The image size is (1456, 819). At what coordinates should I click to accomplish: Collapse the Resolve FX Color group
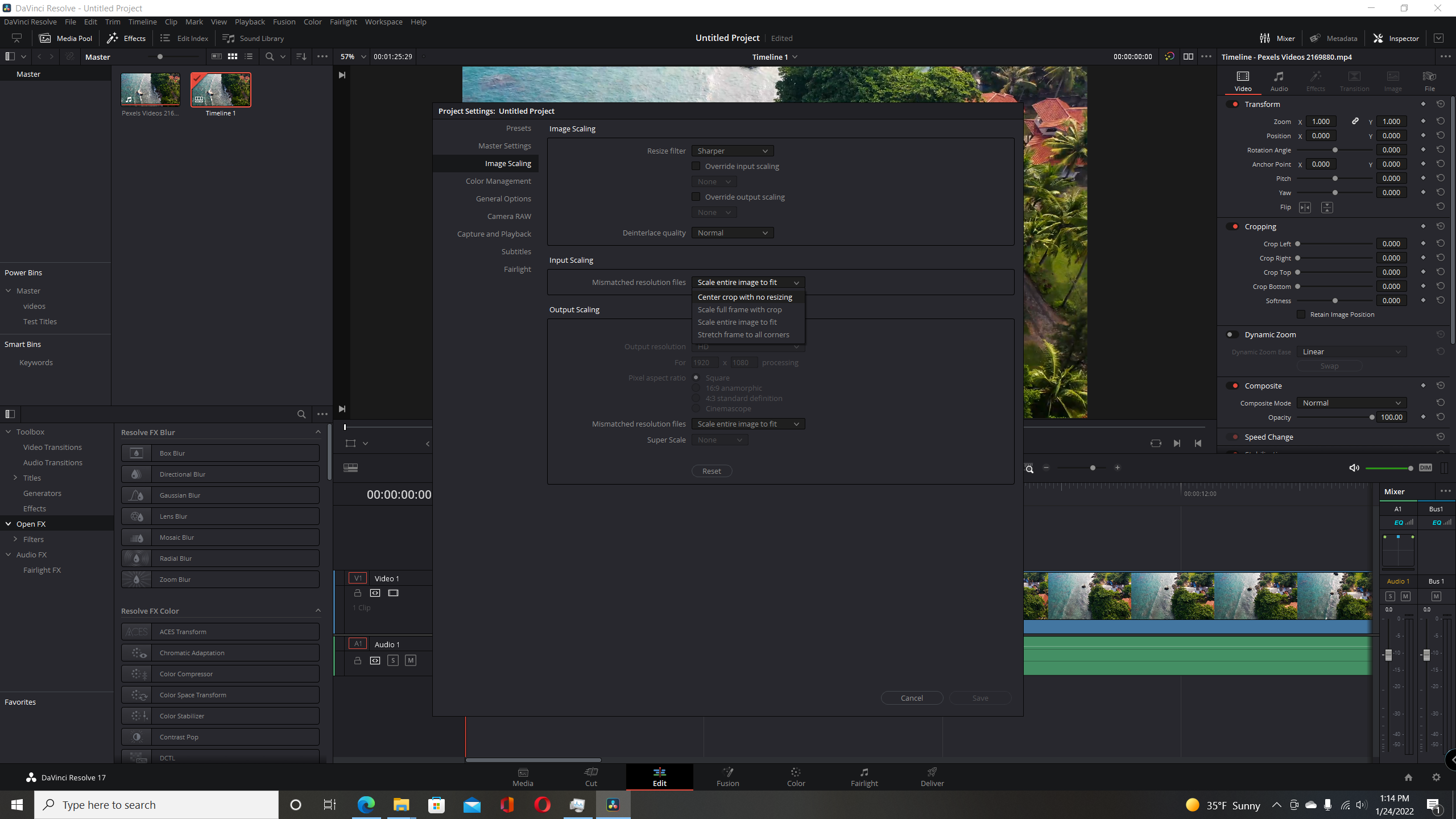pyautogui.click(x=318, y=611)
